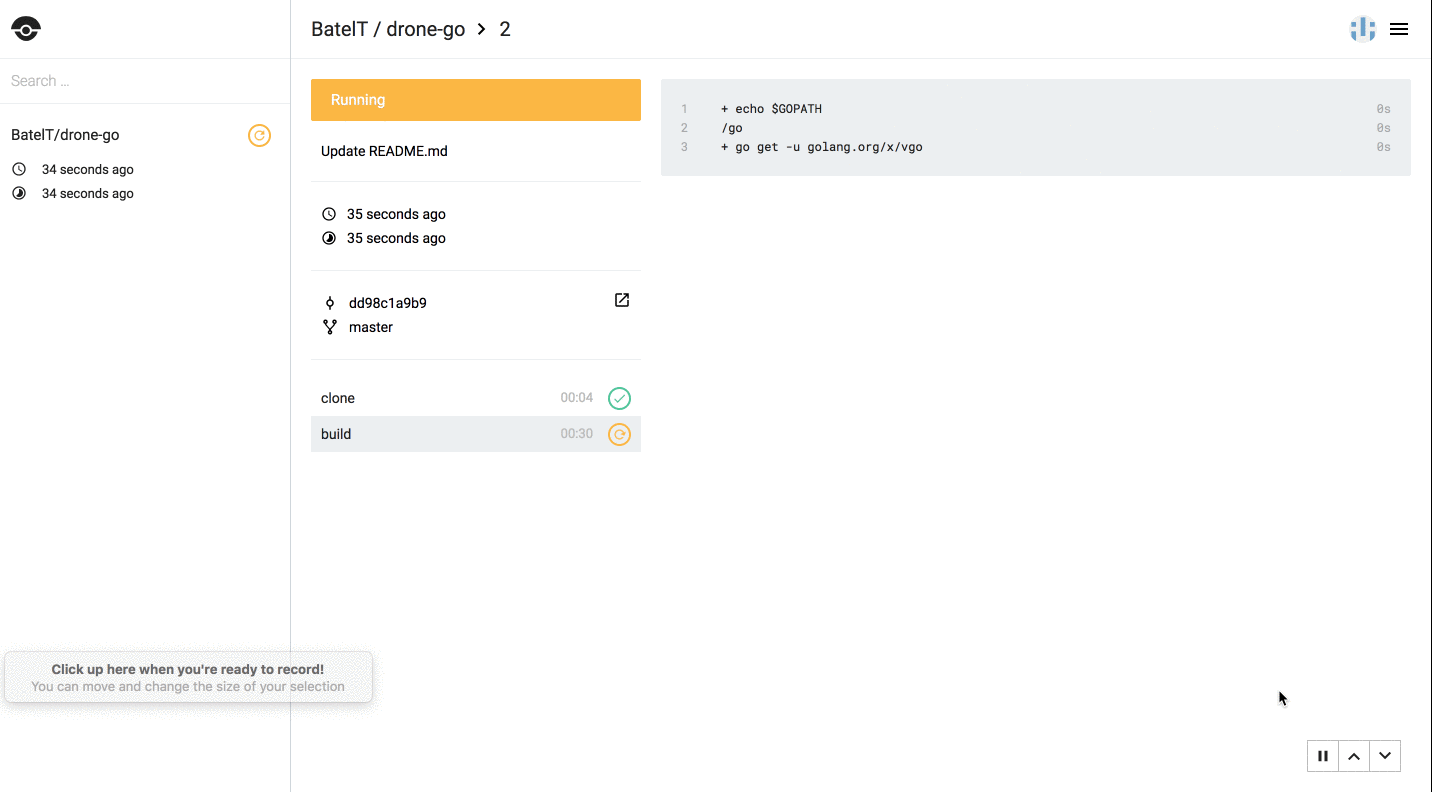Click the commit hash icon
Image resolution: width=1432 pixels, height=792 pixels.
click(329, 303)
